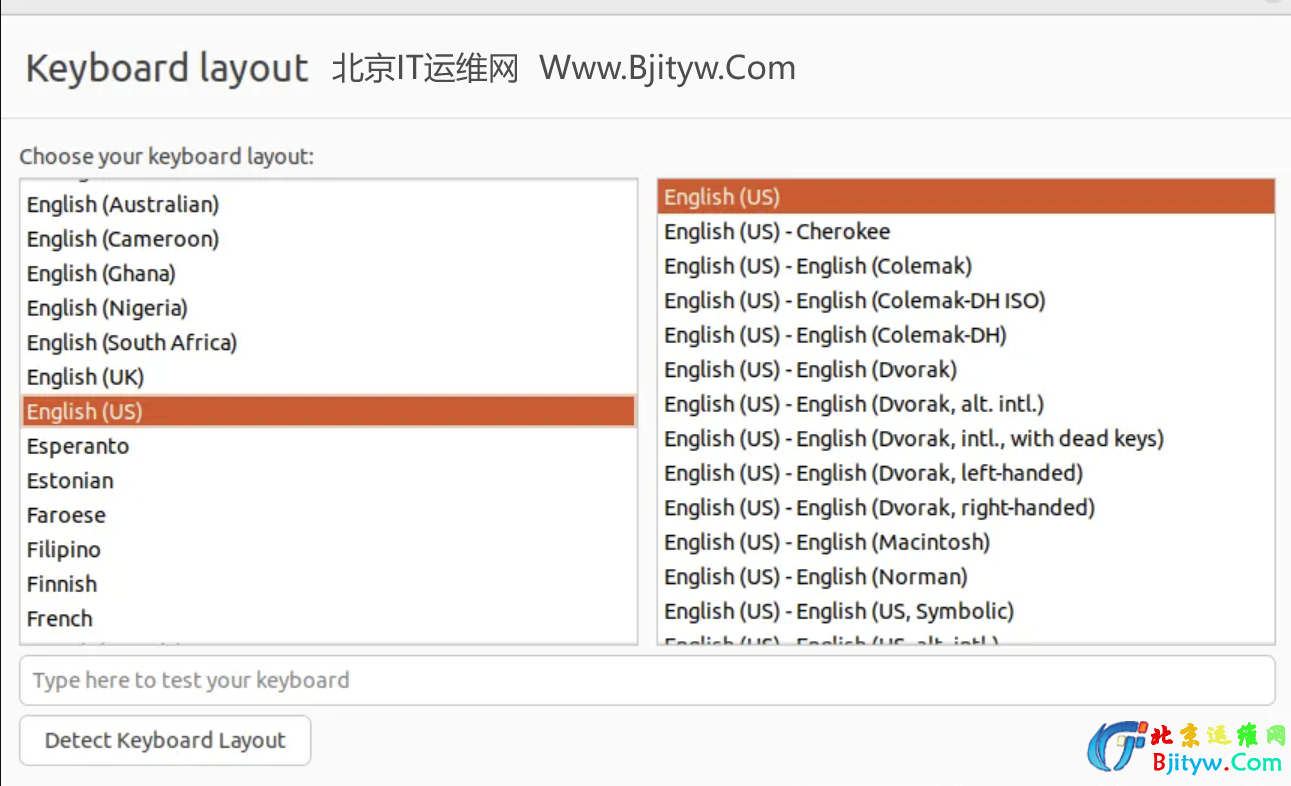
Task: Choose French from the language list
Action: coord(60,619)
